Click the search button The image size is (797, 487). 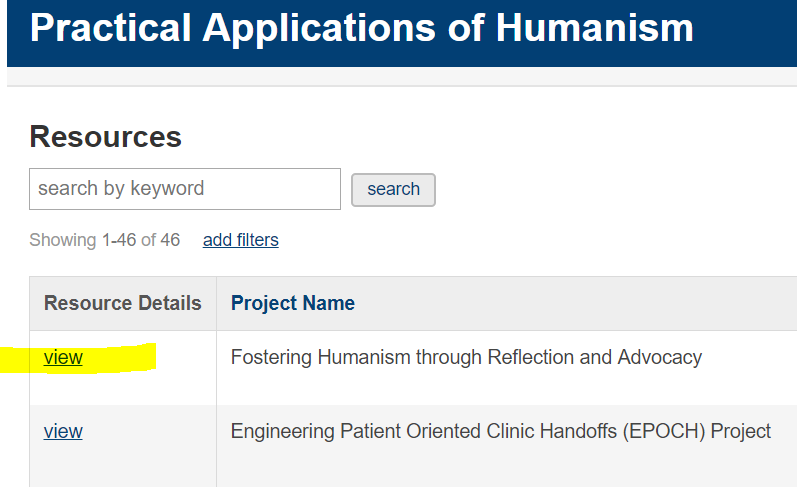tap(393, 190)
